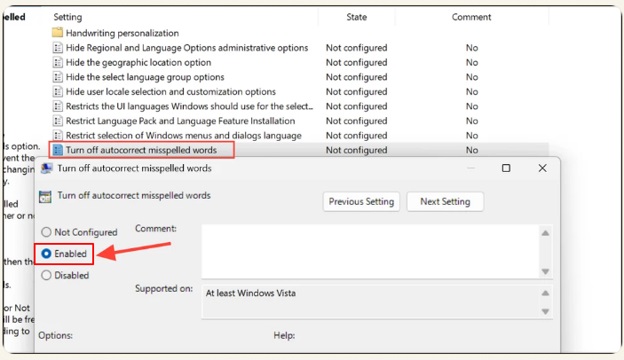This screenshot has width=624, height=360.
Task: Sort by the Setting column header
Action: (68, 17)
